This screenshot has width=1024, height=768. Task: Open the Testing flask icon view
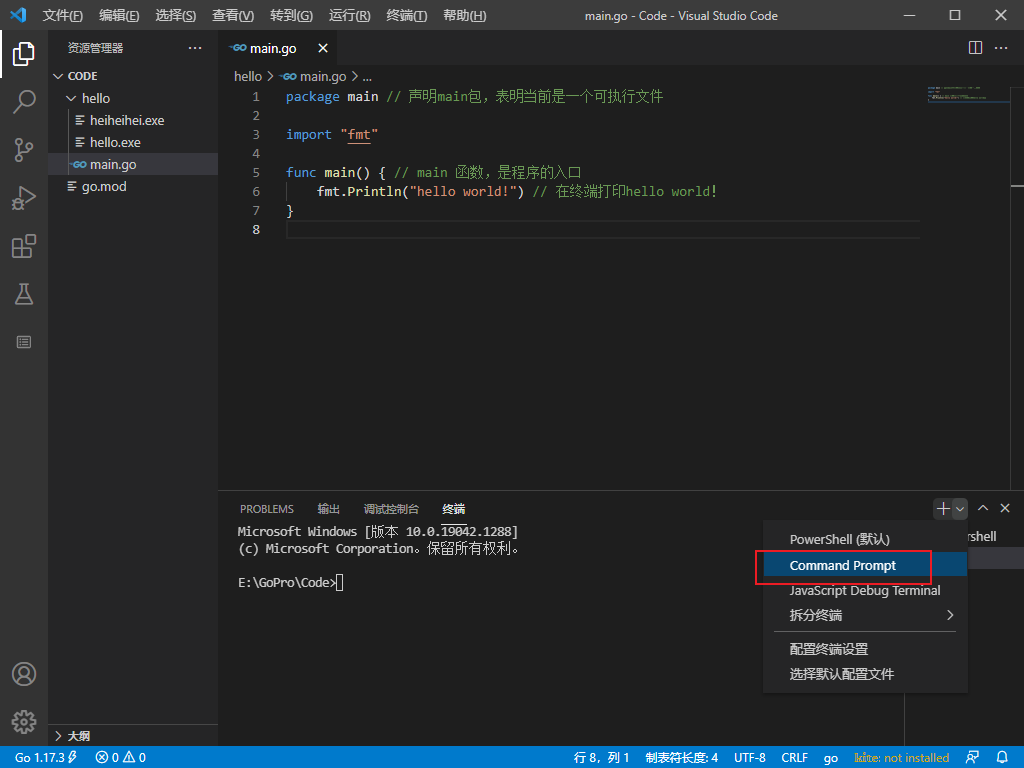coord(24,294)
